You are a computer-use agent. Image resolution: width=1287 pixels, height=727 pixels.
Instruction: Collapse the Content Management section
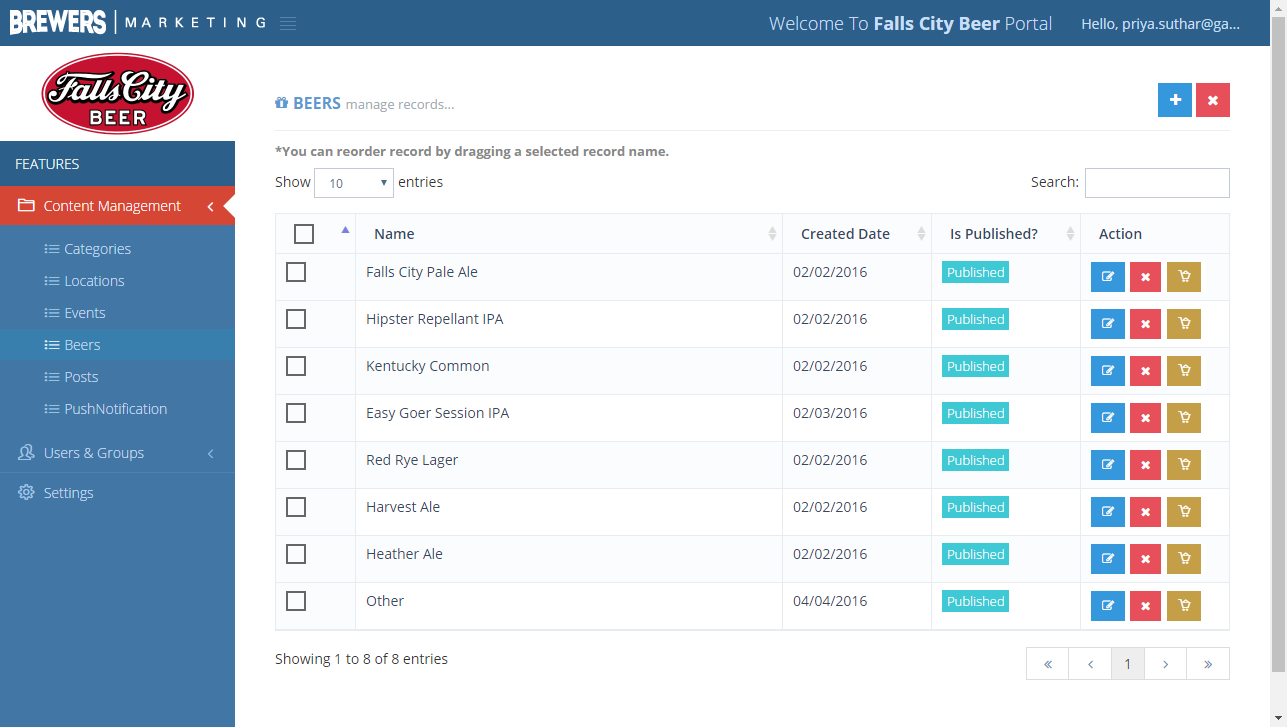click(117, 206)
